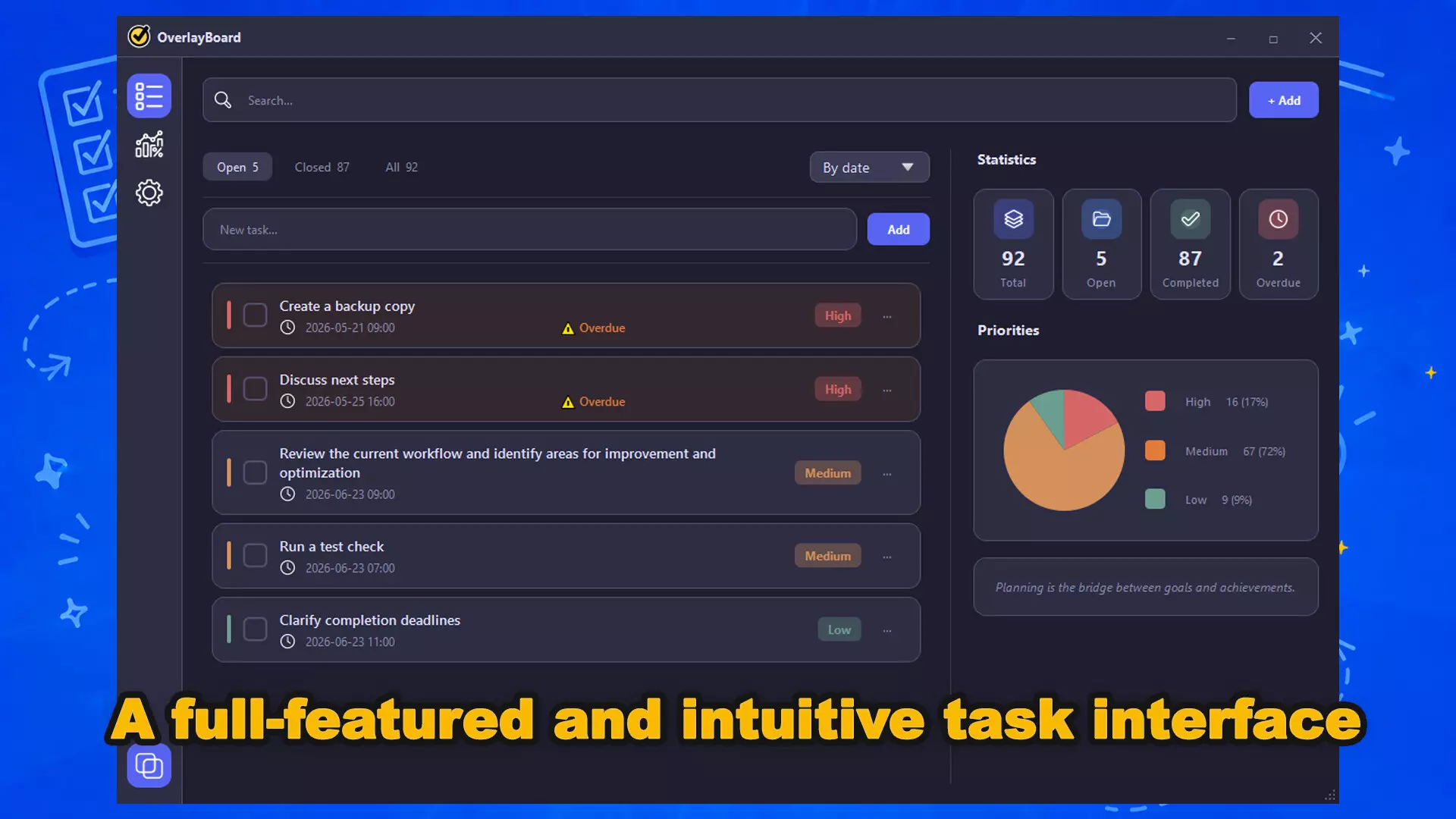
Task: Open the statistics chart view in sidebar
Action: click(x=149, y=144)
